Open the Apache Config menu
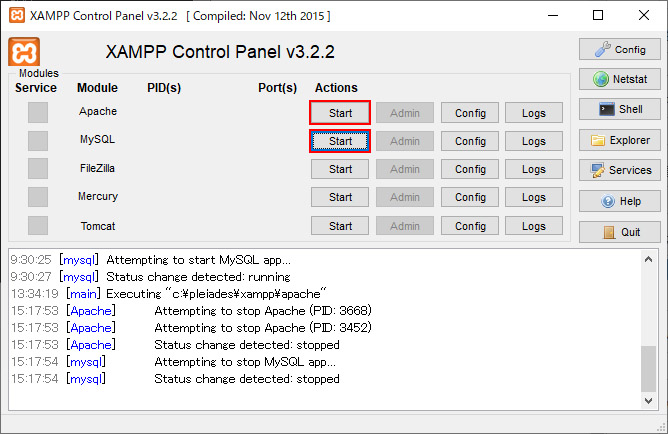This screenshot has width=668, height=434. coord(470,113)
